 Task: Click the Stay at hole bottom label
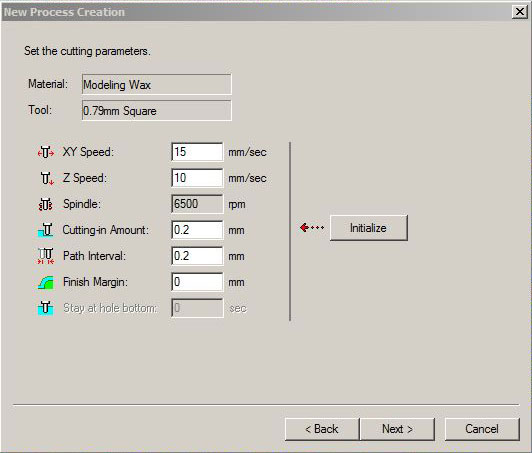pyautogui.click(x=110, y=308)
